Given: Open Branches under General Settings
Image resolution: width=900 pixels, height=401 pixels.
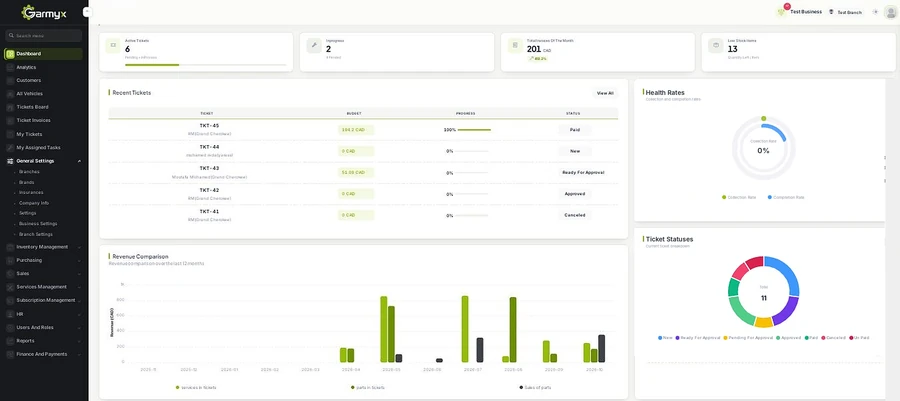Looking at the screenshot, I should (x=29, y=172).
